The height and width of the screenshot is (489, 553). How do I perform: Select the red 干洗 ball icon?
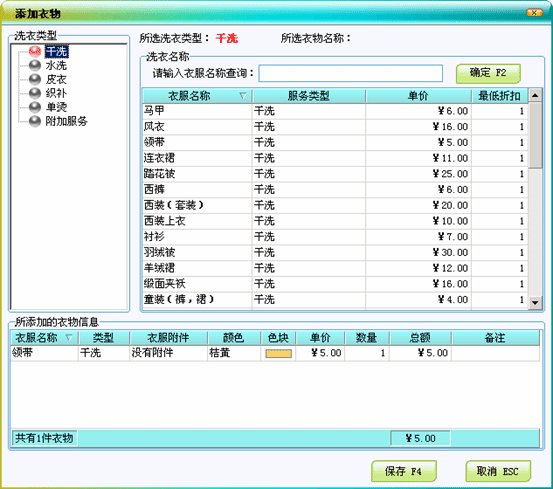coord(35,51)
